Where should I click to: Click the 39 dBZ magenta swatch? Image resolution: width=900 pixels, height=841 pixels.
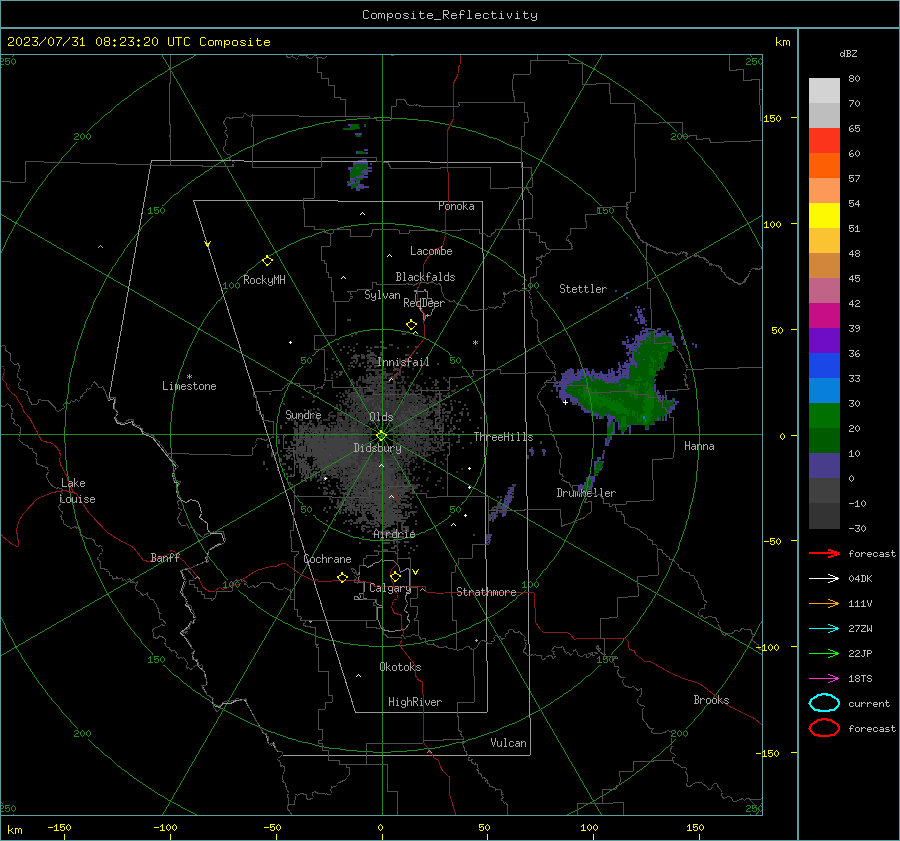(x=824, y=315)
